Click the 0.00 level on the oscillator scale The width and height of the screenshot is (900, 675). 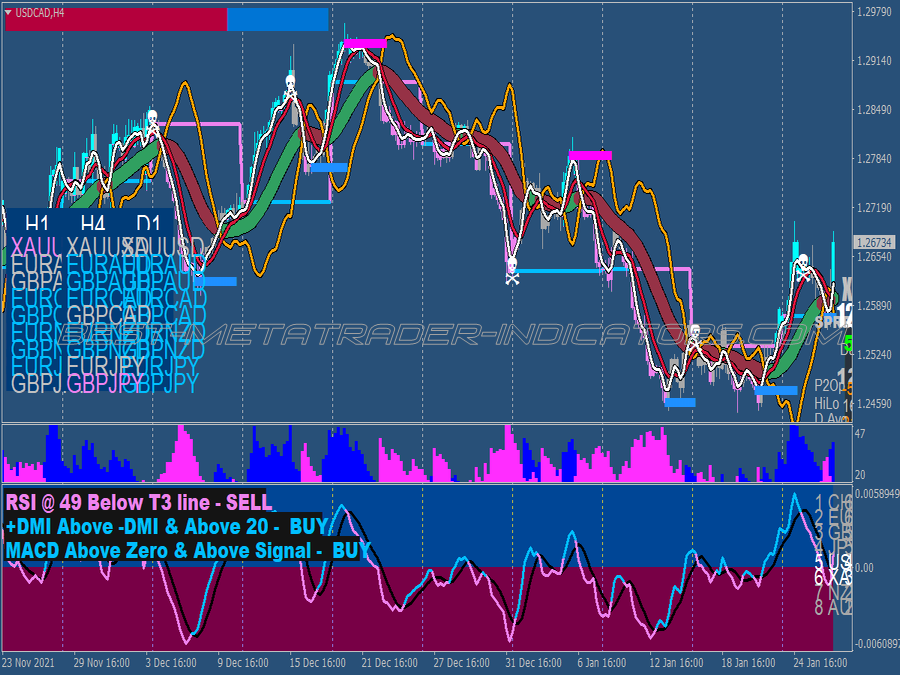pos(864,568)
